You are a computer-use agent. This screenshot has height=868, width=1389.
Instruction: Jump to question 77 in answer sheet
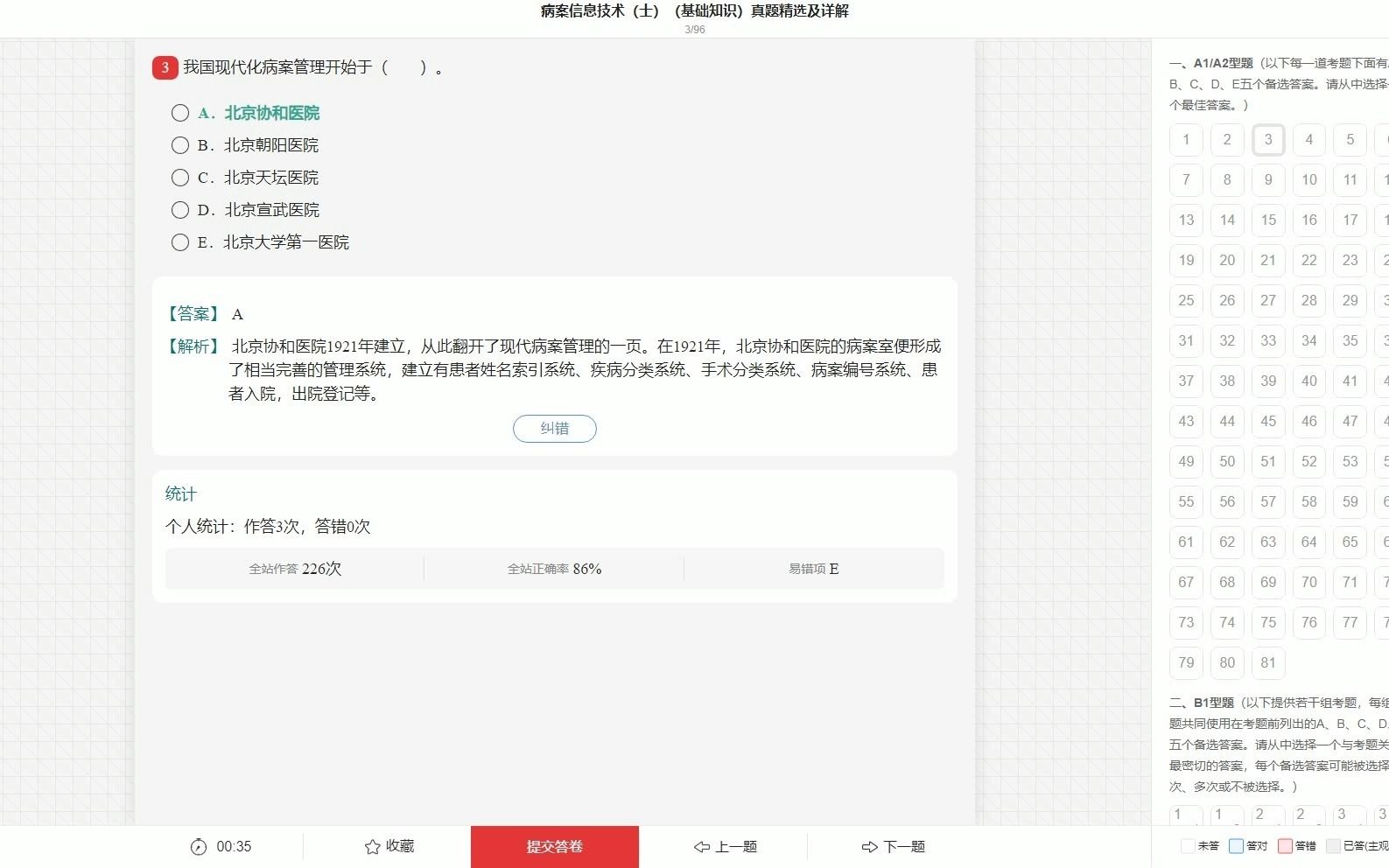pos(1350,623)
